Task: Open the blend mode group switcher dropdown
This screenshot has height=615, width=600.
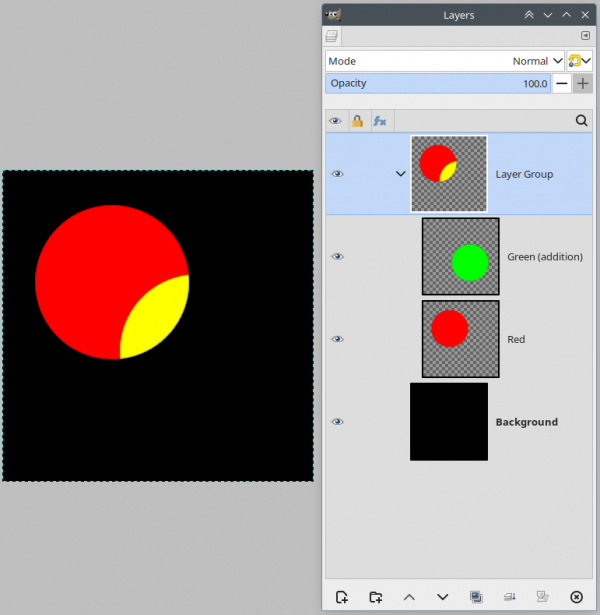Action: click(x=579, y=61)
